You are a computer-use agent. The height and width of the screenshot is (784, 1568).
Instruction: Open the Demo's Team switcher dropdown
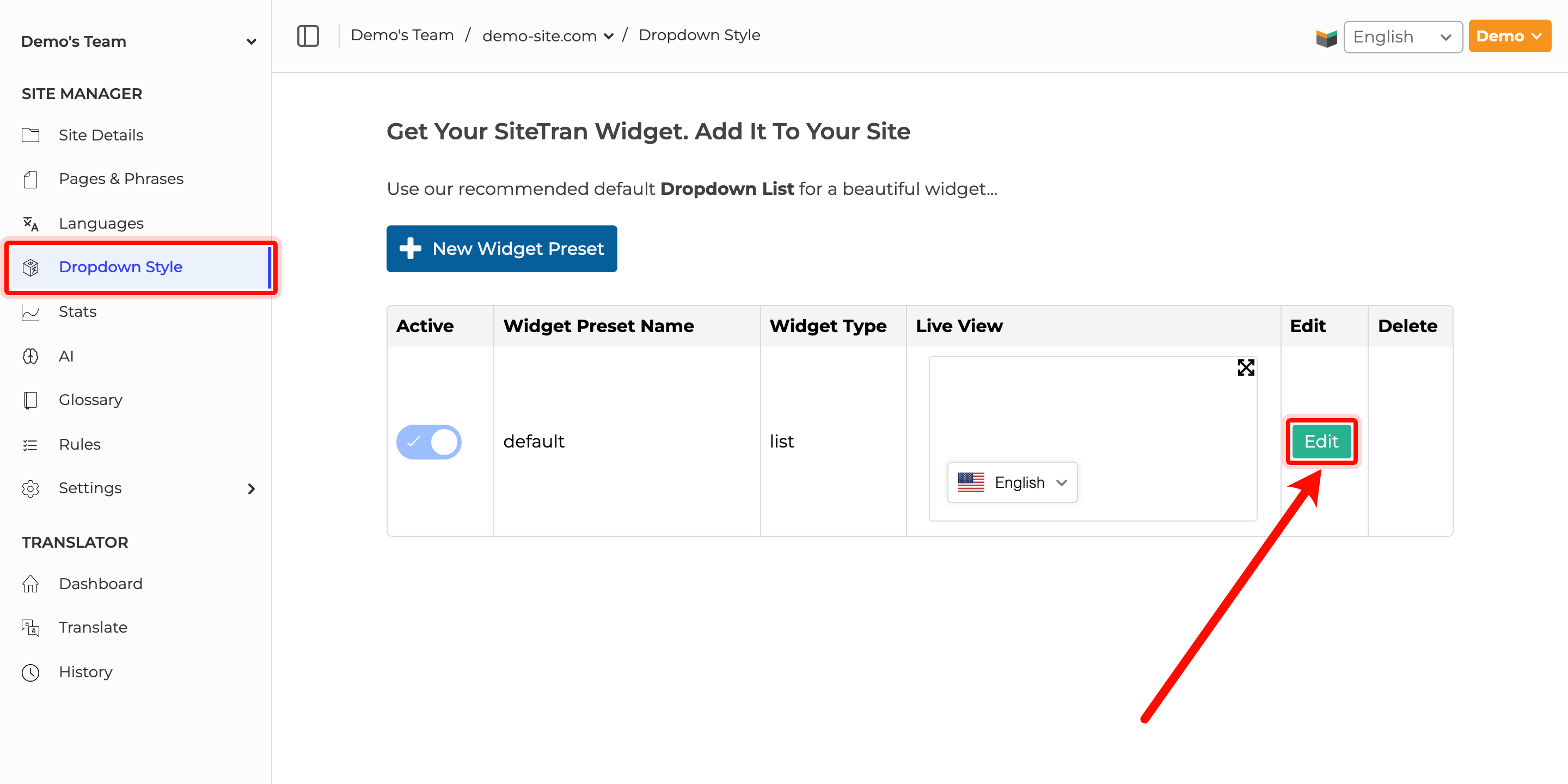(139, 41)
